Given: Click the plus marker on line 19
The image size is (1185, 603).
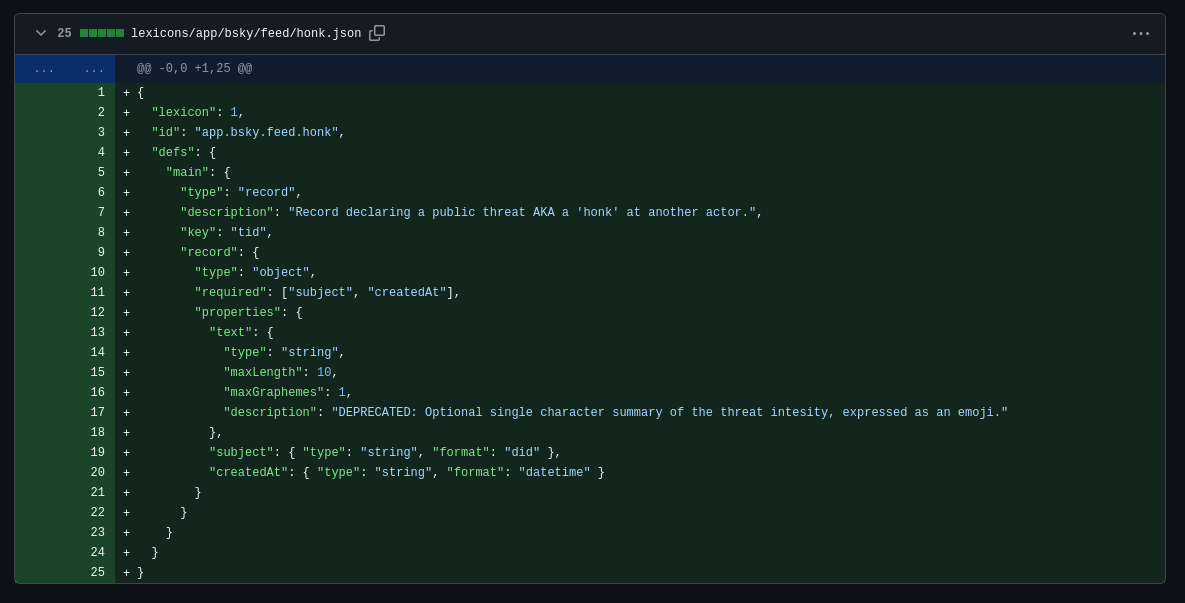Looking at the screenshot, I should (126, 453).
